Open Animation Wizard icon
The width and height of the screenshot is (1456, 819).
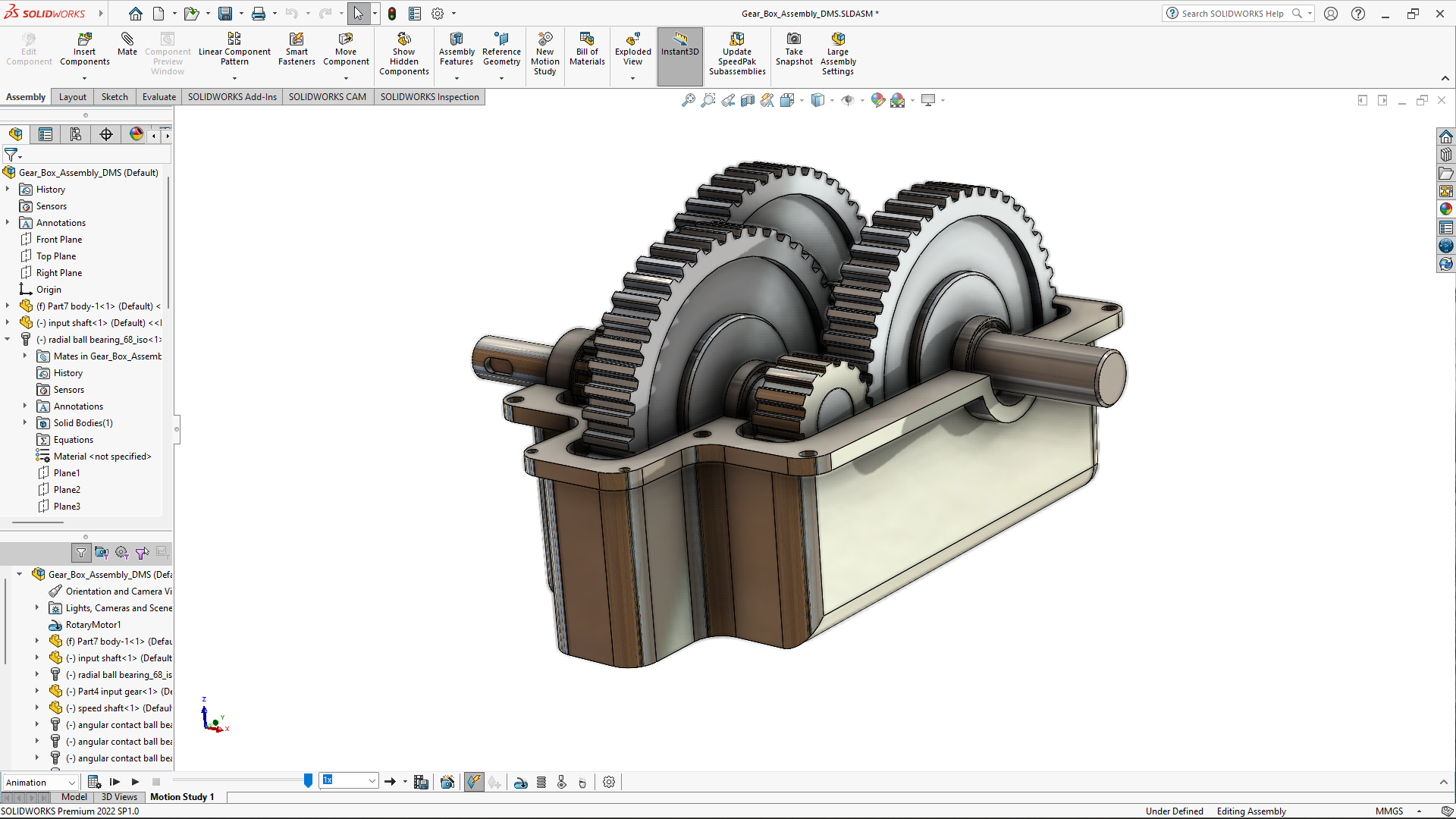[x=447, y=782]
